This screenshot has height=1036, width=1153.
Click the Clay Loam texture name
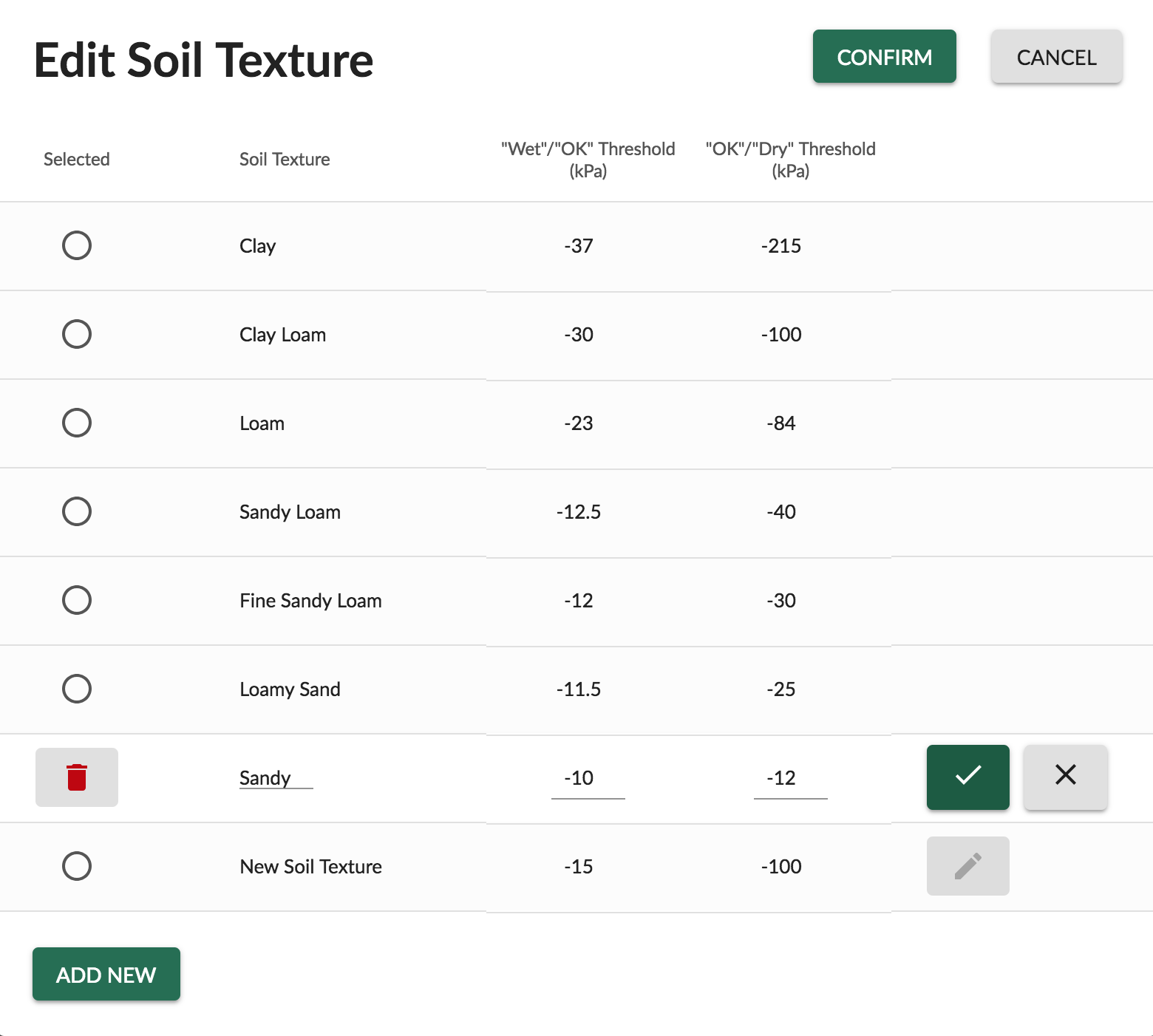click(x=282, y=335)
